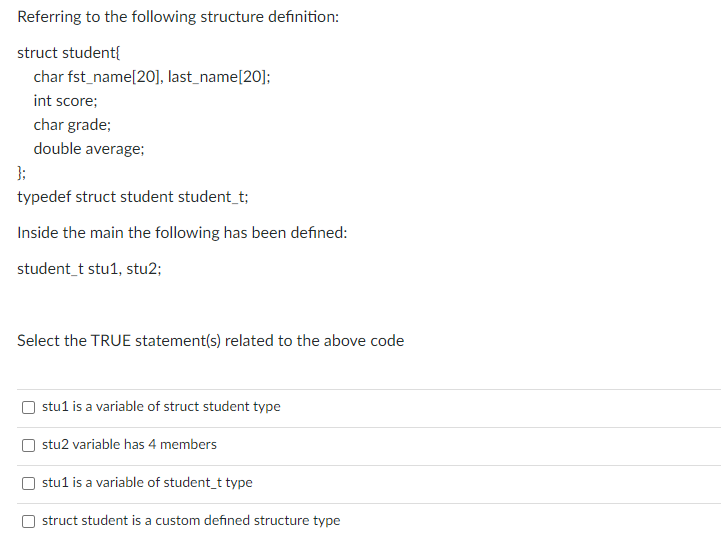Click on 'last_name[20];' in the char declaration
Screen dimensions: 723x545
(219, 77)
